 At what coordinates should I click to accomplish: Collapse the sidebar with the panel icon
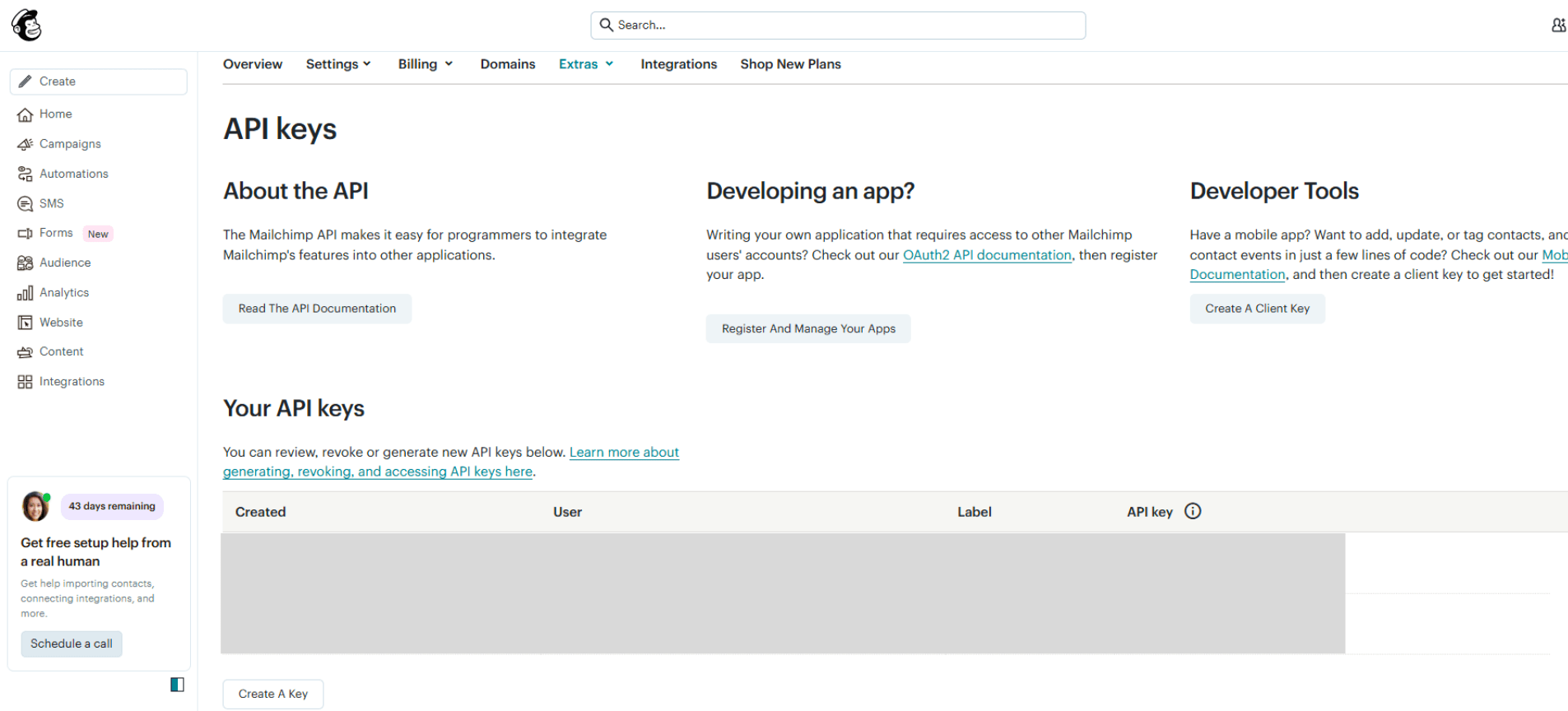click(x=177, y=685)
